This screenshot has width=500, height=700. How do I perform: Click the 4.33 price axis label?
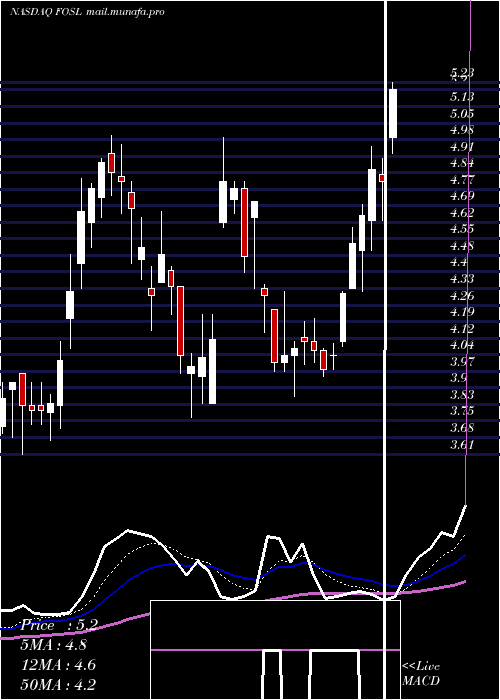[462, 279]
